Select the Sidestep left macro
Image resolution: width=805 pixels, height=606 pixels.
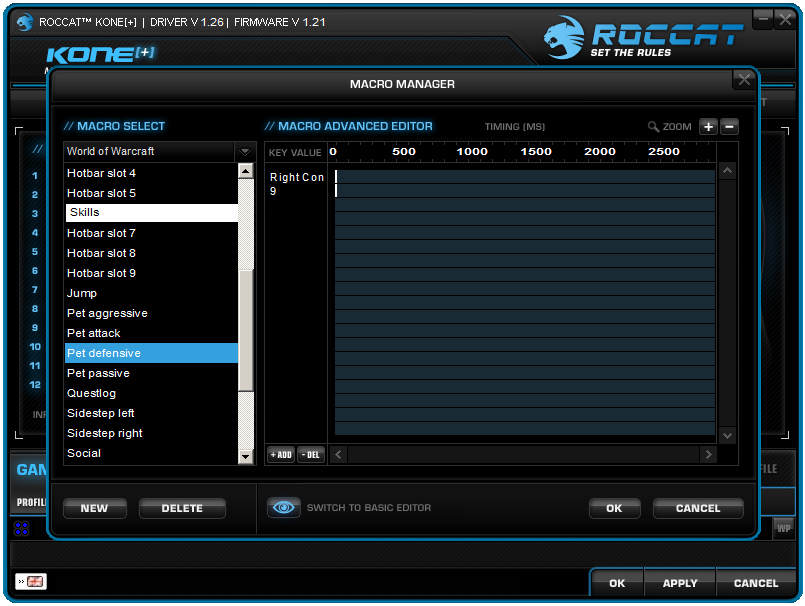(151, 413)
